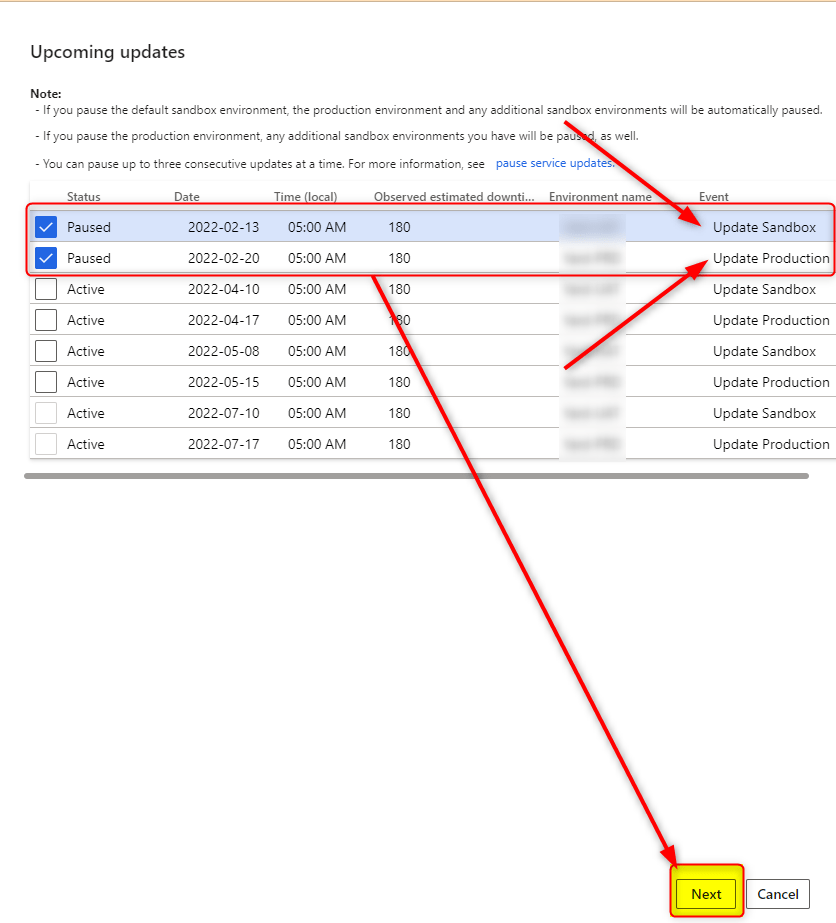Viewport: 836px width, 923px height.
Task: Open the pause service updates link
Action: (555, 163)
